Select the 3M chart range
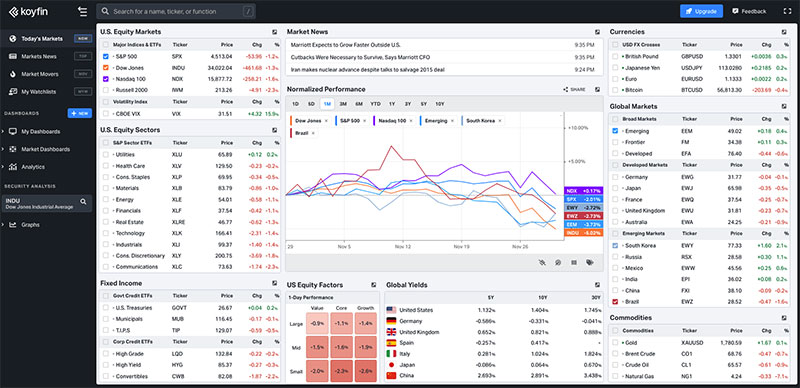The height and width of the screenshot is (388, 800). (343, 104)
